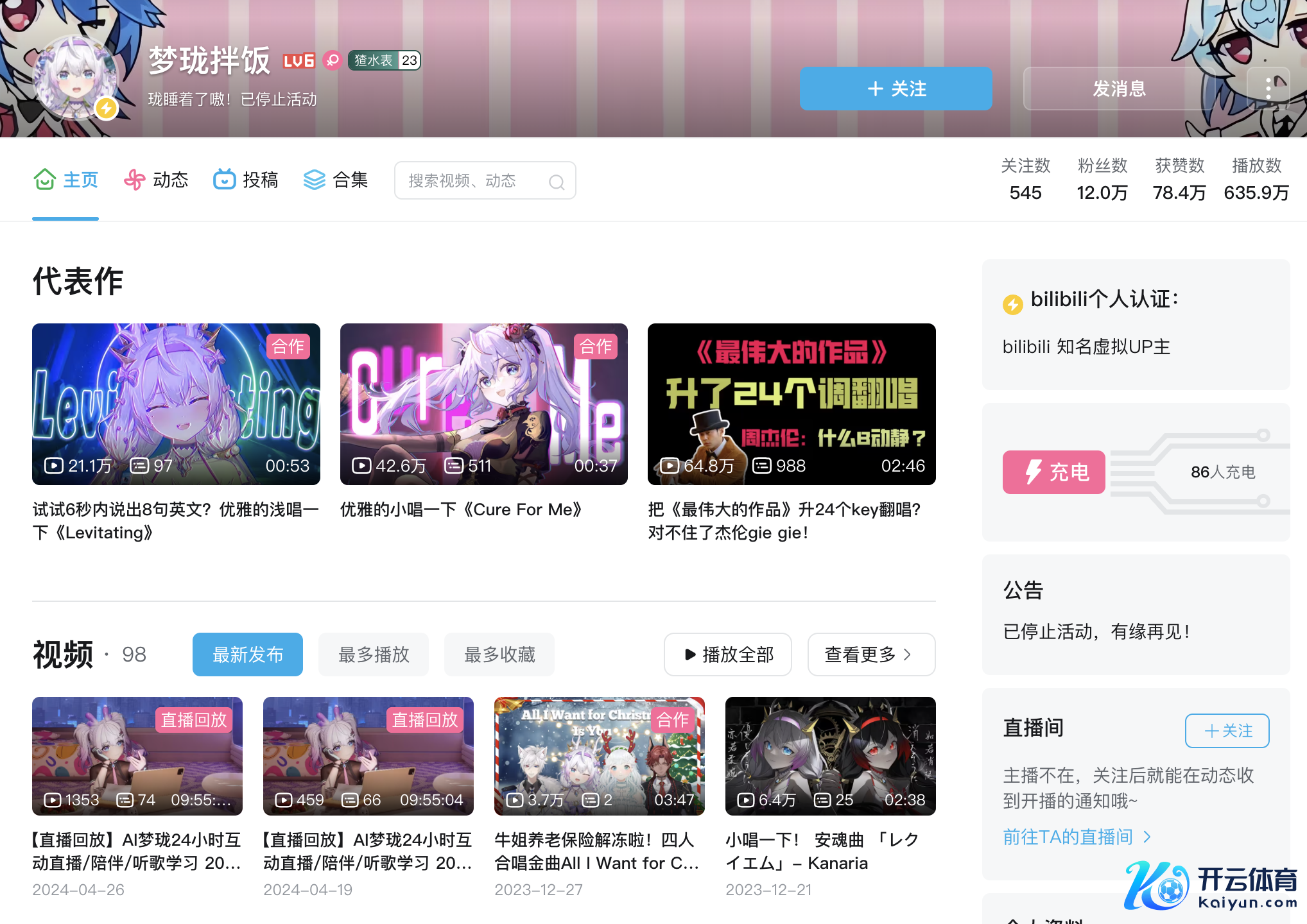Open the three-dot more options menu
This screenshot has height=924, width=1307.
pyautogui.click(x=1268, y=89)
